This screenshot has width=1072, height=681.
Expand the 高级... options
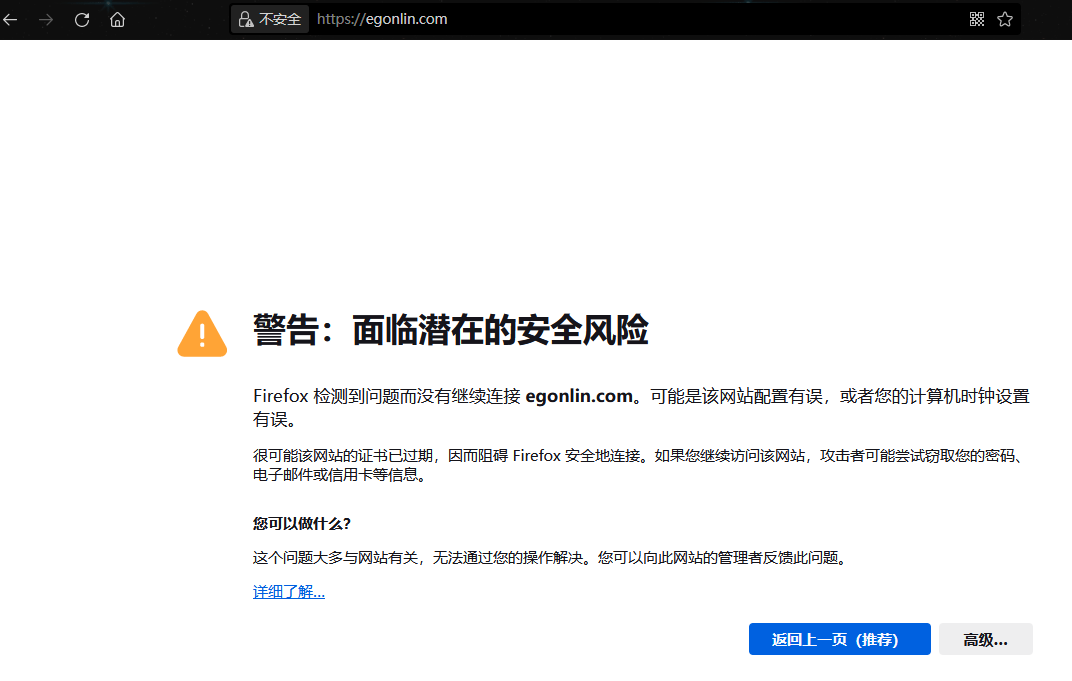(985, 639)
